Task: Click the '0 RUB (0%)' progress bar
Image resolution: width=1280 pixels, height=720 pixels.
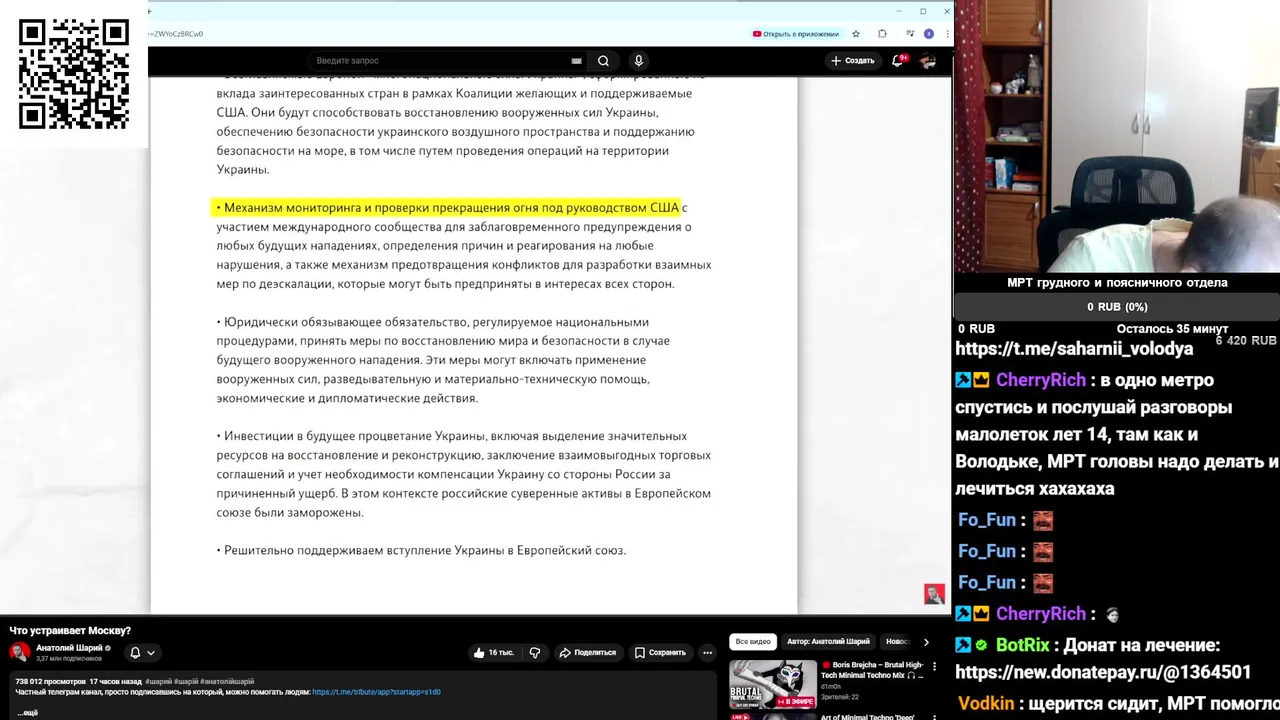Action: coord(1117,307)
